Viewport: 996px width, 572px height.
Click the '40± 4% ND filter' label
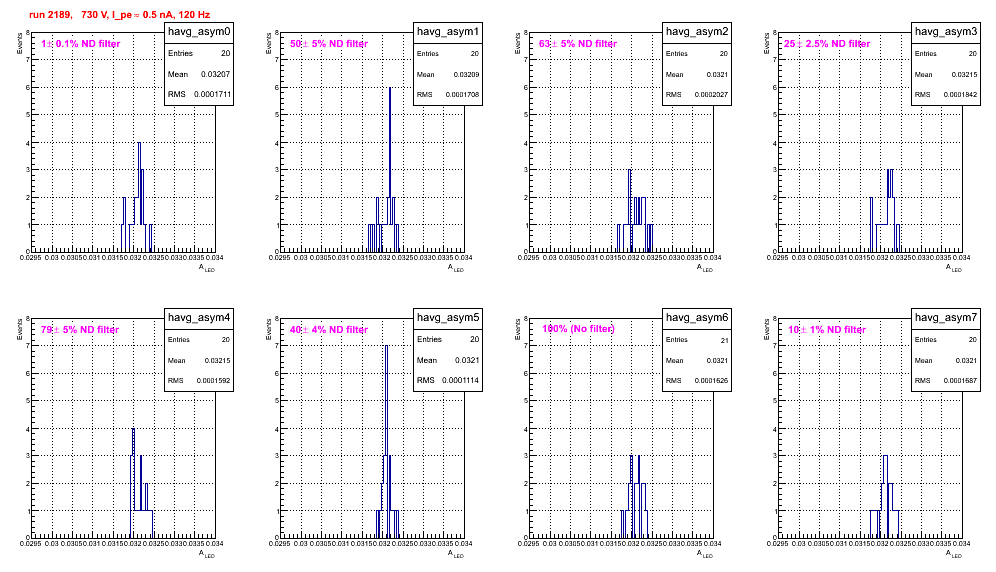329,330
